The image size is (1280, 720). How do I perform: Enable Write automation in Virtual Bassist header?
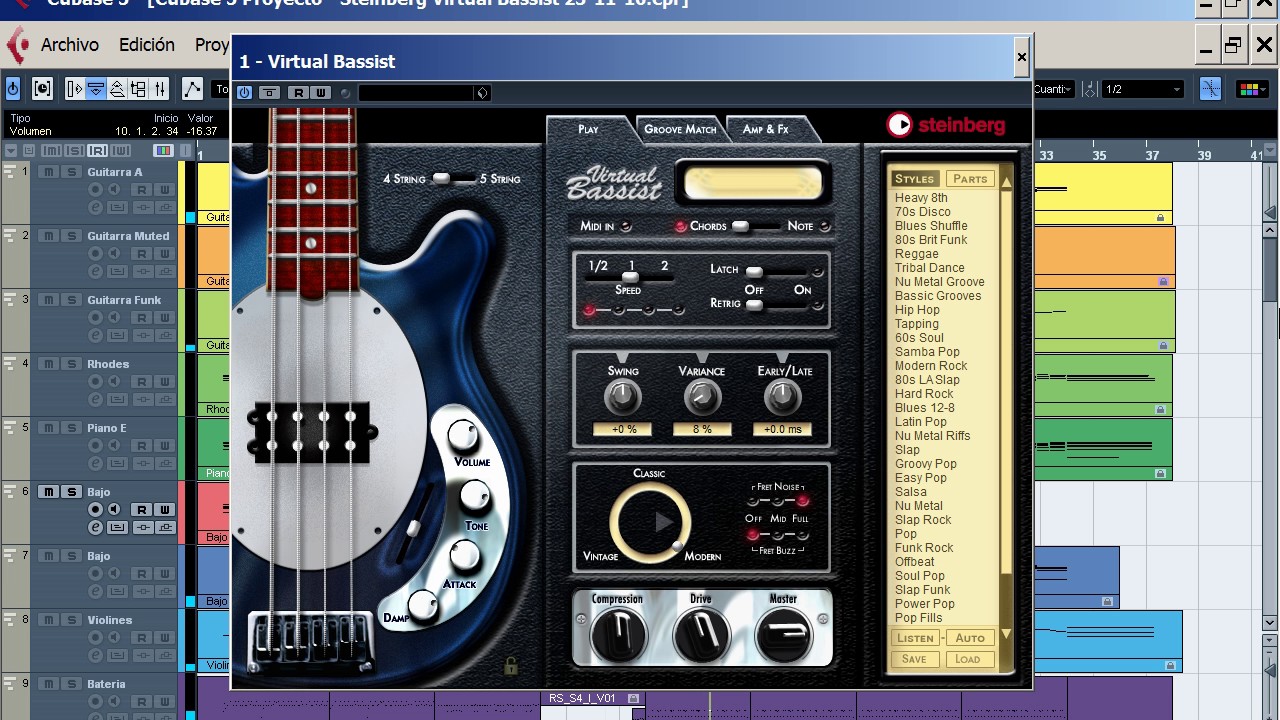pyautogui.click(x=320, y=93)
